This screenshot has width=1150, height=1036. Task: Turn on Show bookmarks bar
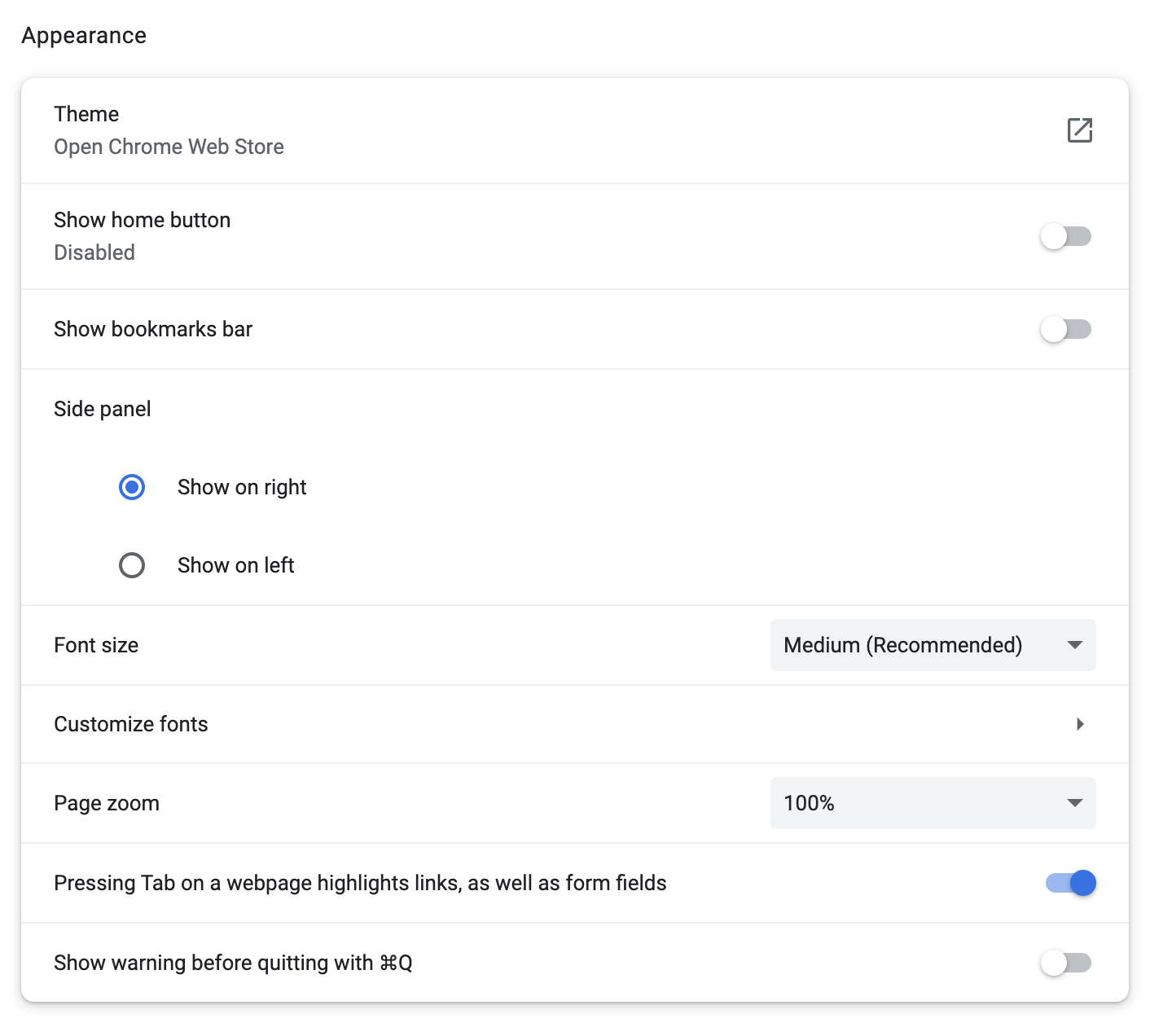tap(1067, 329)
